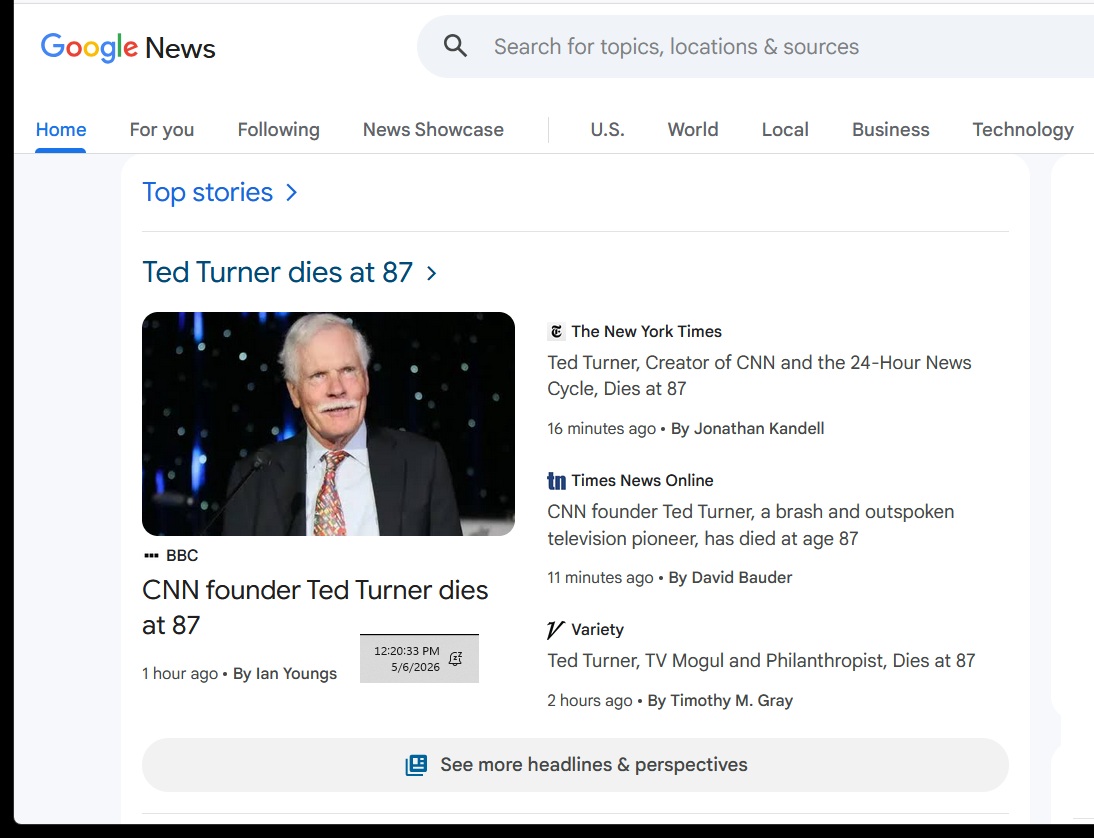Select the Home tab
The height and width of the screenshot is (838, 1094).
click(61, 130)
